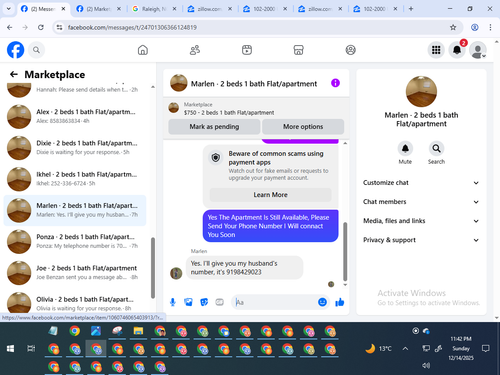Viewport: 500px width, 375px height.
Task: Choose a GIF icon in composer
Action: coord(219,302)
